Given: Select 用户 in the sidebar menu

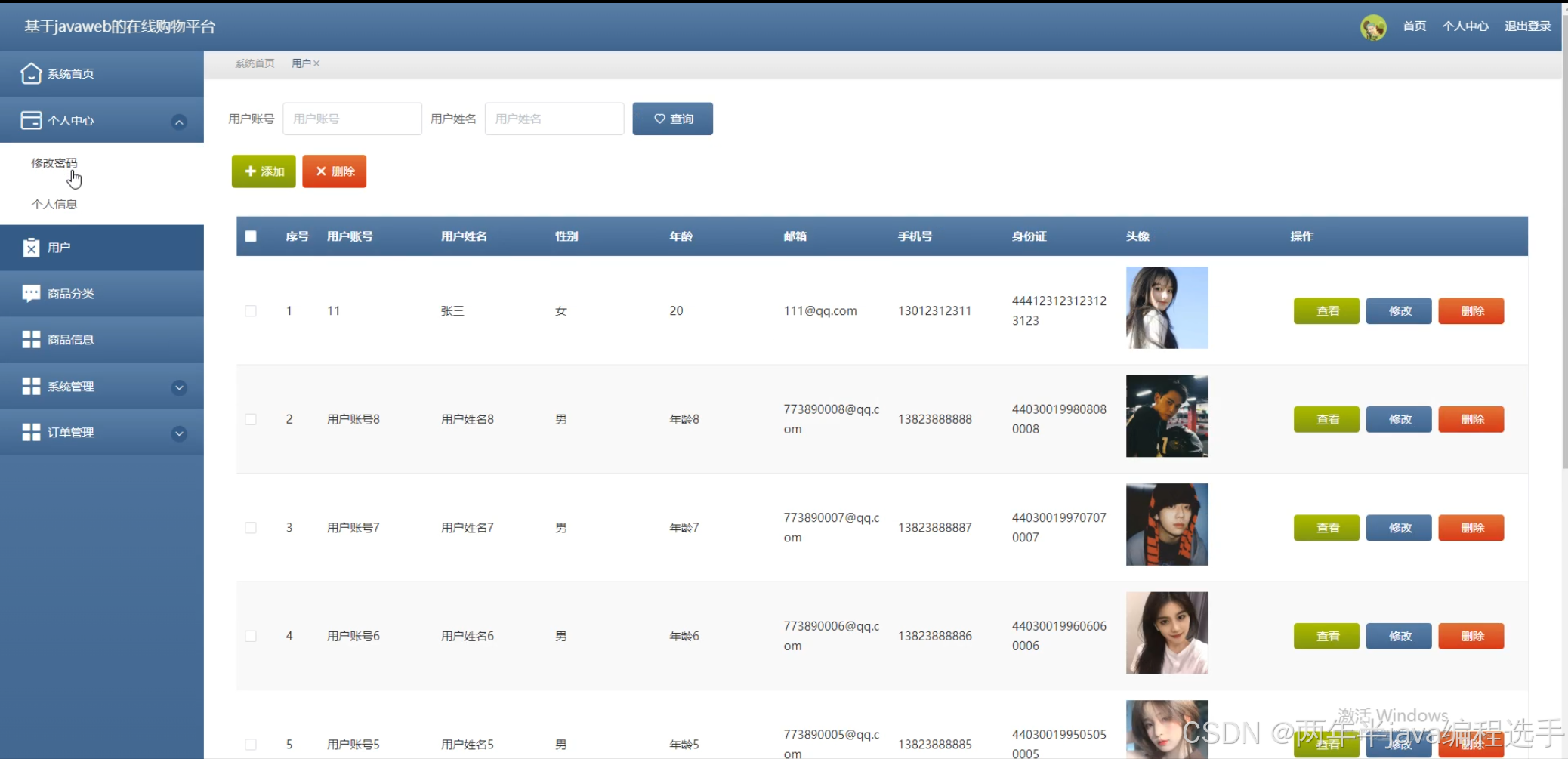Looking at the screenshot, I should 102,248.
